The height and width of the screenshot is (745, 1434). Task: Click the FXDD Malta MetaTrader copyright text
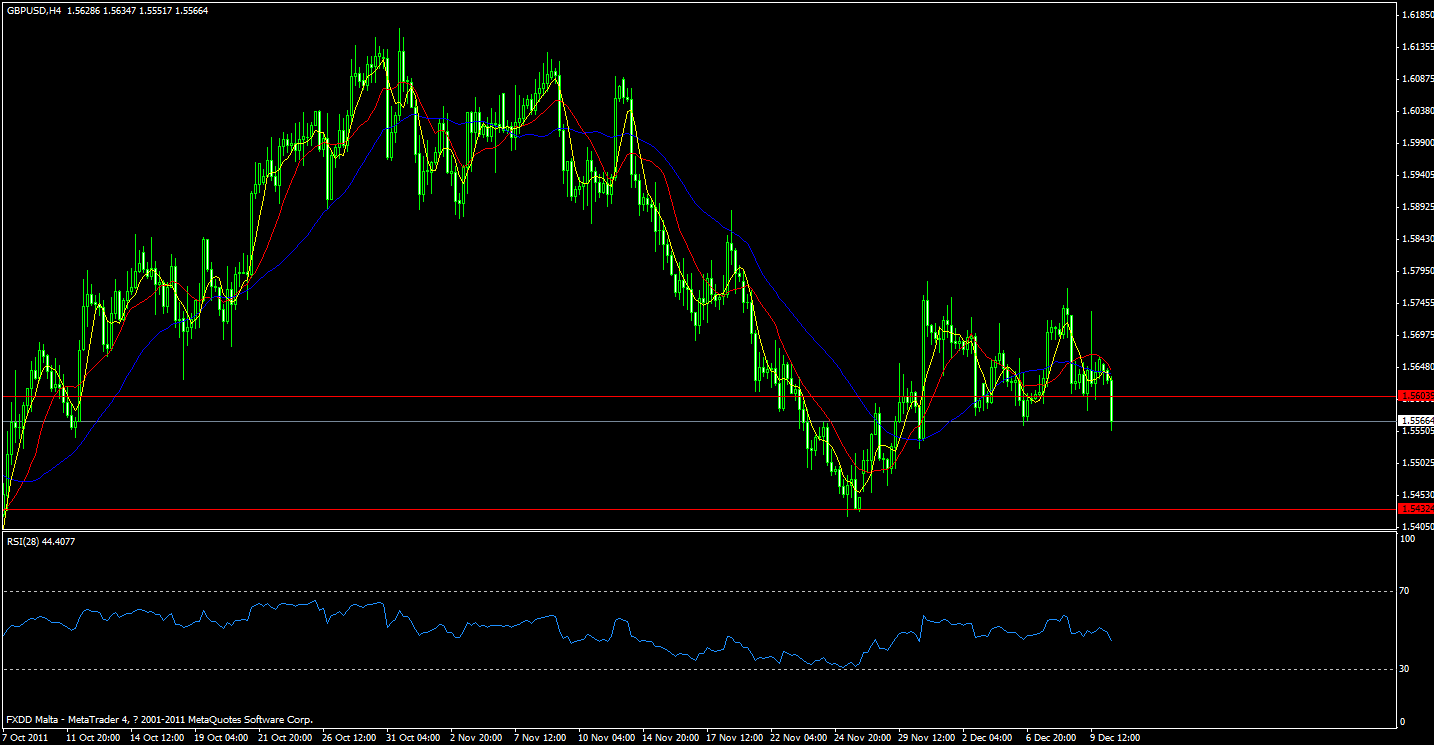(160, 719)
